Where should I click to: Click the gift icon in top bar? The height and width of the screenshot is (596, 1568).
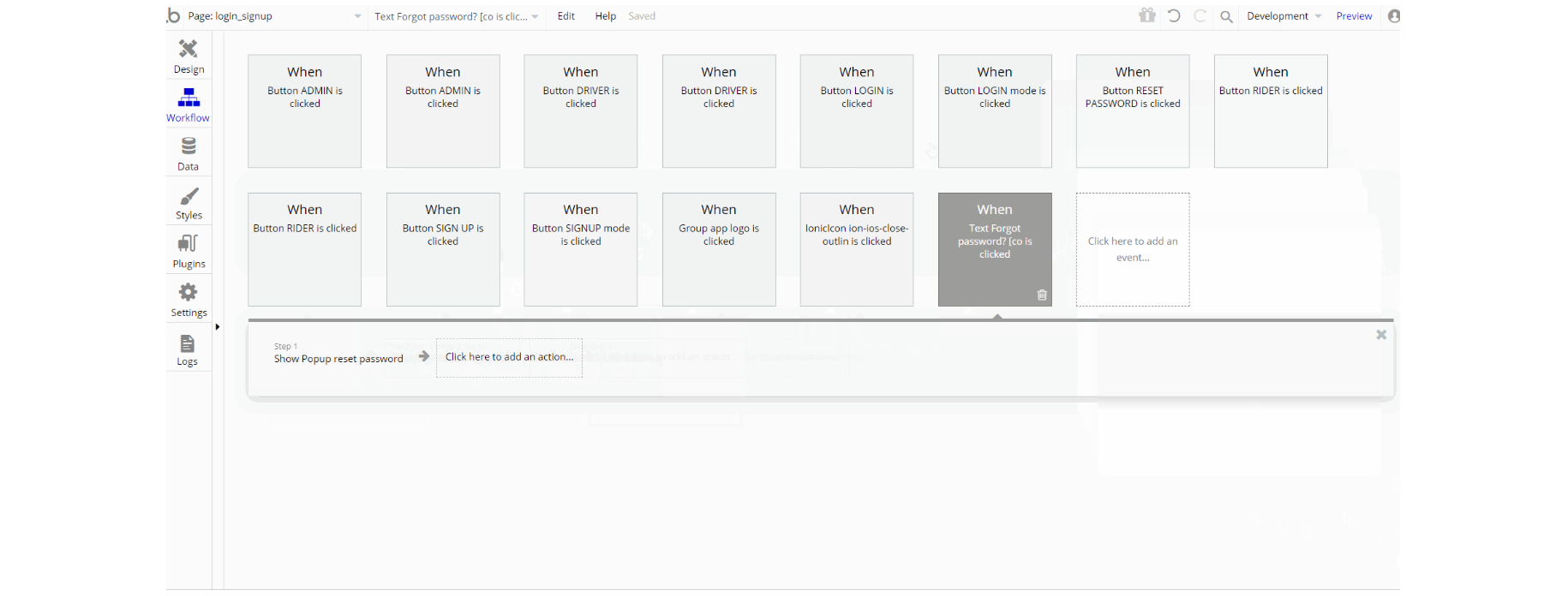pyautogui.click(x=1147, y=15)
